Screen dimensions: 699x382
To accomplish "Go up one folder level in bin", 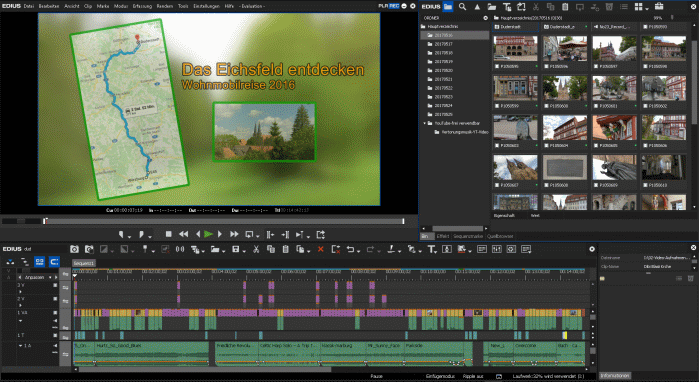I will pyautogui.click(x=477, y=7).
